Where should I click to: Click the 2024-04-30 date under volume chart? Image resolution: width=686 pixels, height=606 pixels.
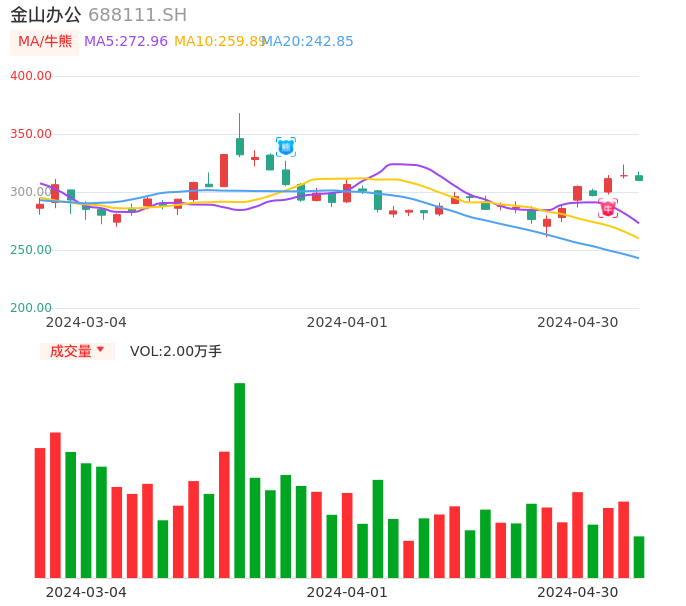578,593
